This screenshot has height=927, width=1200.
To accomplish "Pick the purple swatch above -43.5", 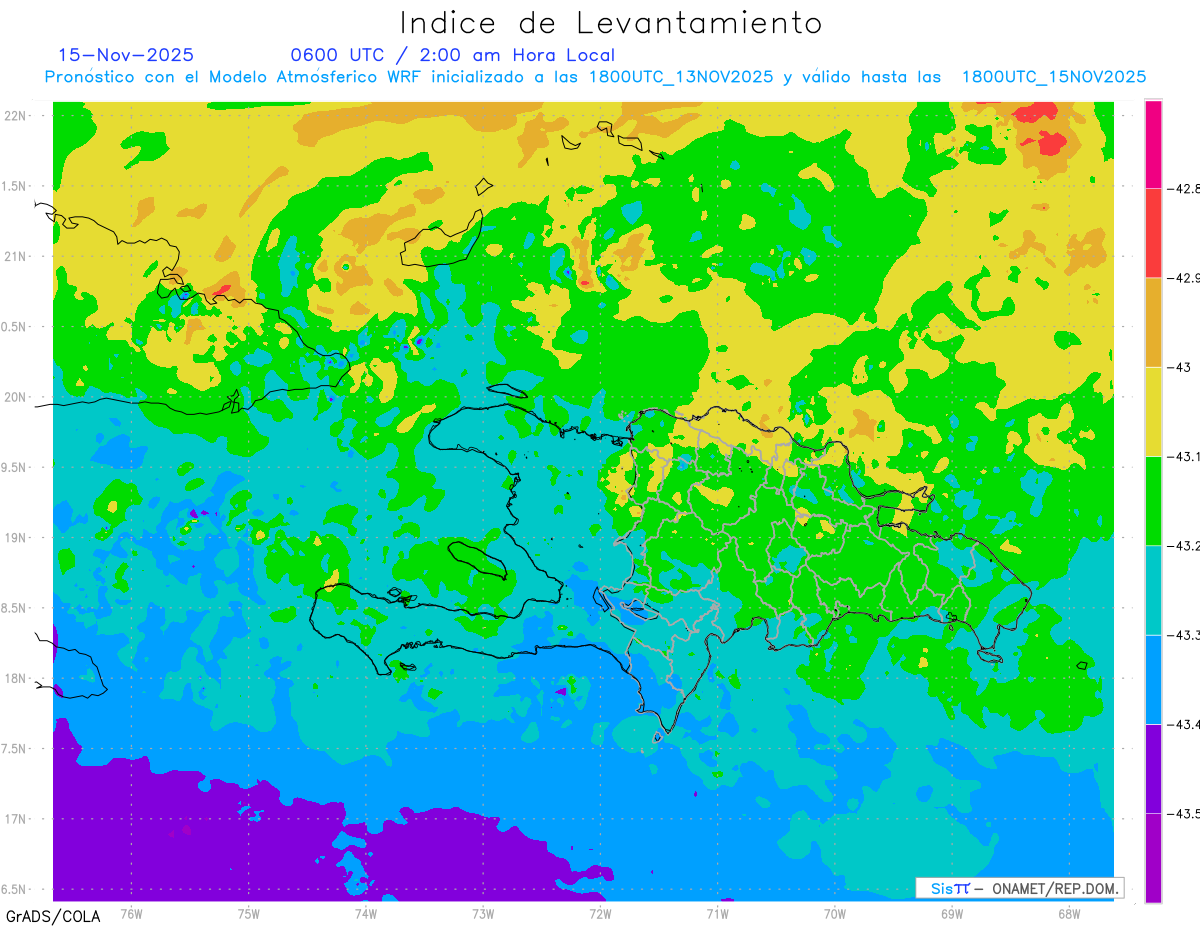I will pyautogui.click(x=1153, y=768).
